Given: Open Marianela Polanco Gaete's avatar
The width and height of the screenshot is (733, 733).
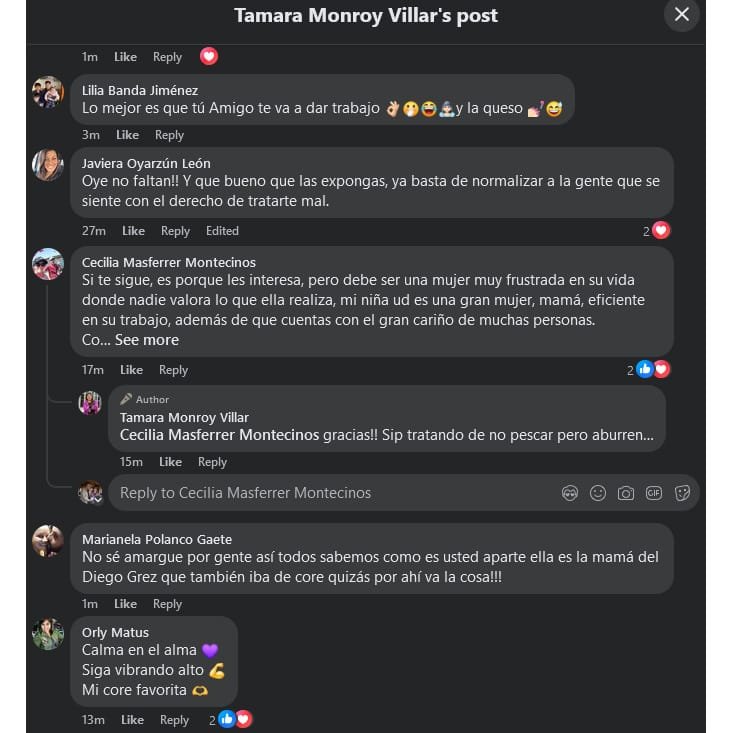Looking at the screenshot, I should [48, 541].
